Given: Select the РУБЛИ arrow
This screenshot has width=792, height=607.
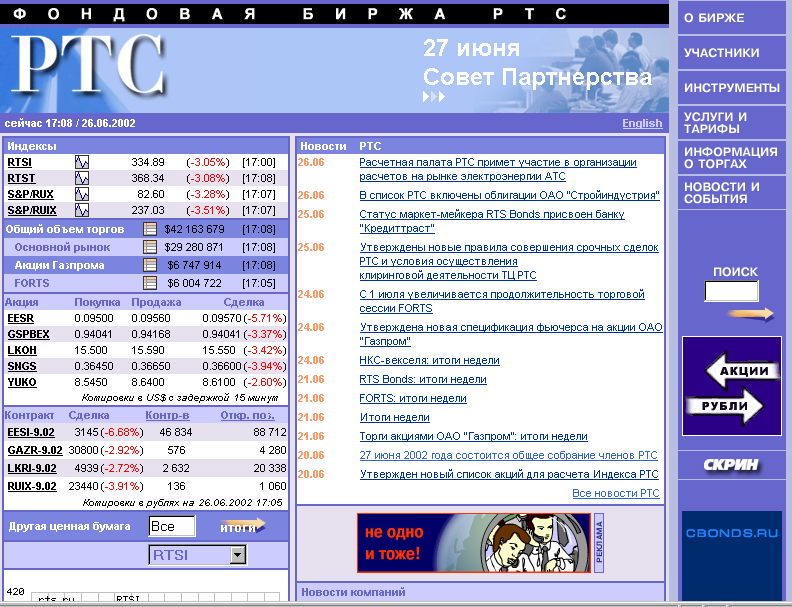Looking at the screenshot, I should (725, 406).
